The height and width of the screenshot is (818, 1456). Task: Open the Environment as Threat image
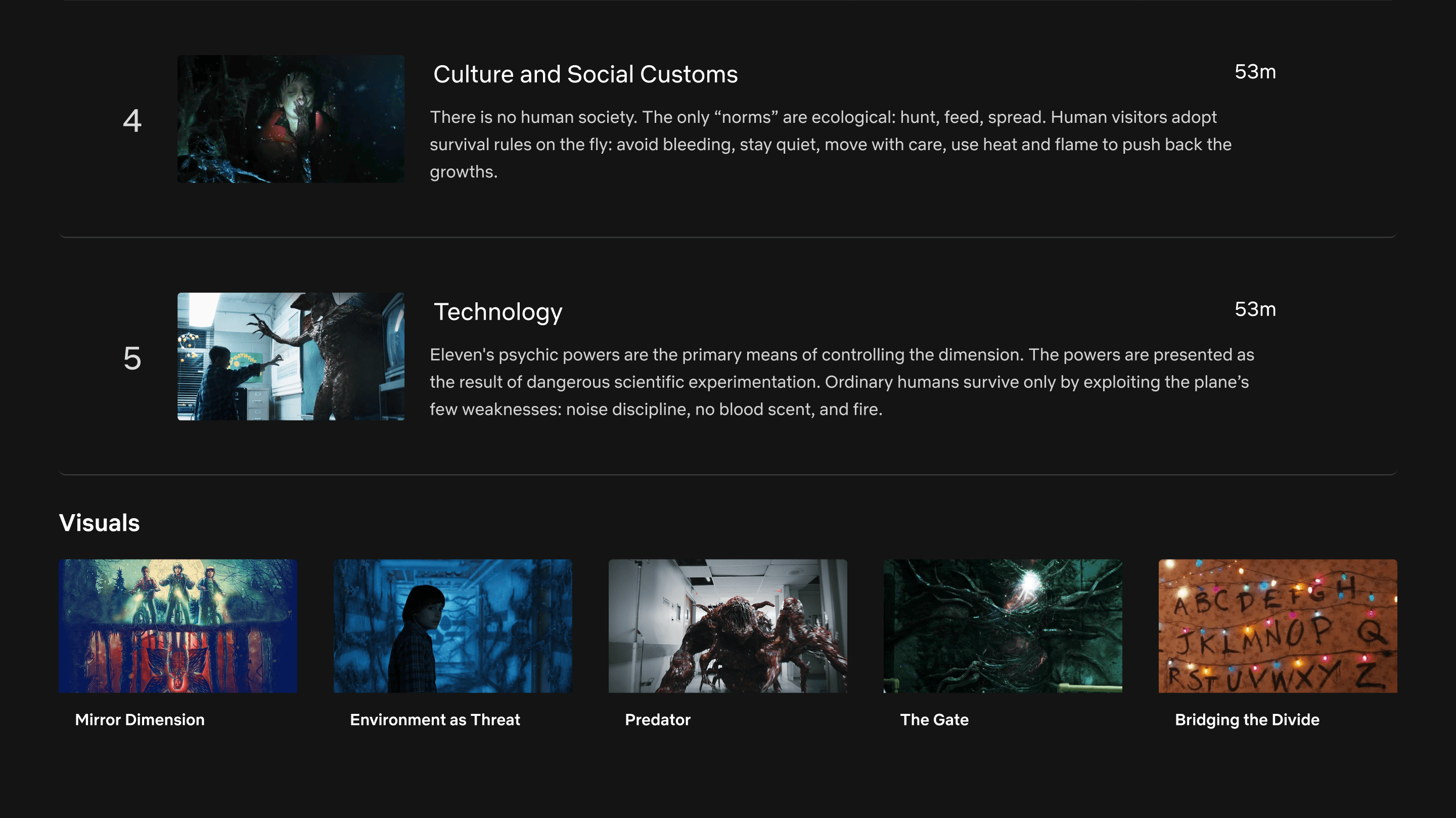tap(452, 626)
